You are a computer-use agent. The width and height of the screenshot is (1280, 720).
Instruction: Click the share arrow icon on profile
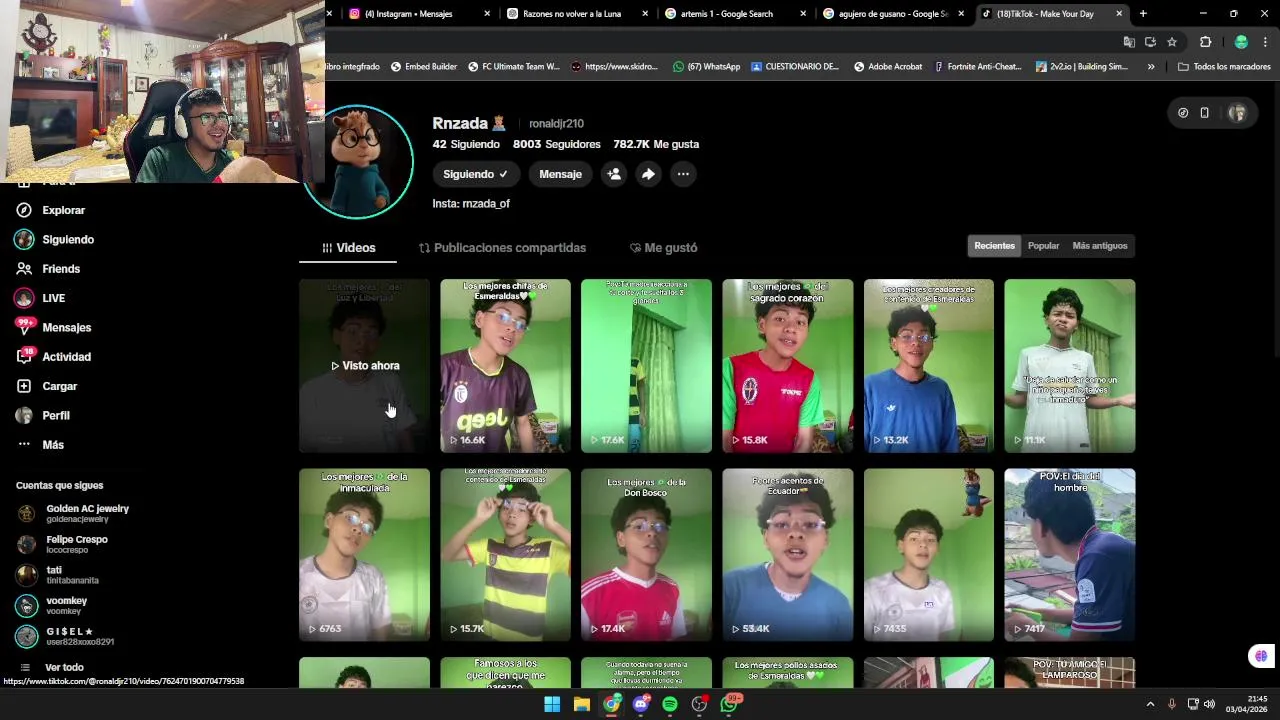coord(648,174)
